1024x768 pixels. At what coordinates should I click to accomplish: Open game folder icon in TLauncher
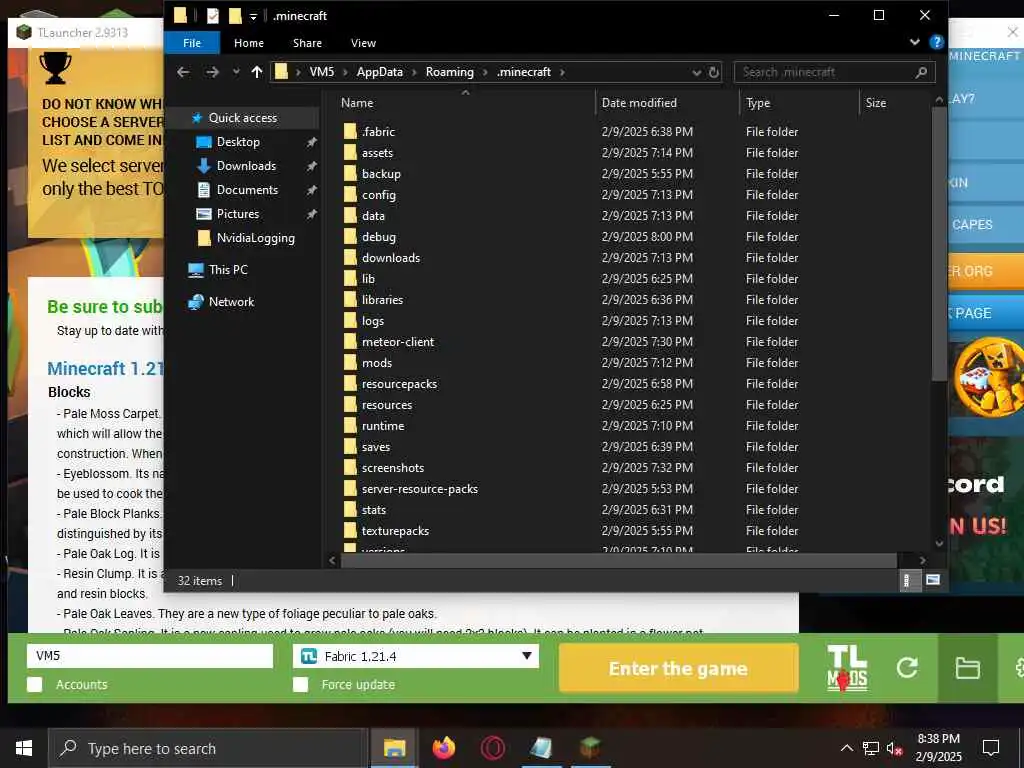(x=967, y=668)
